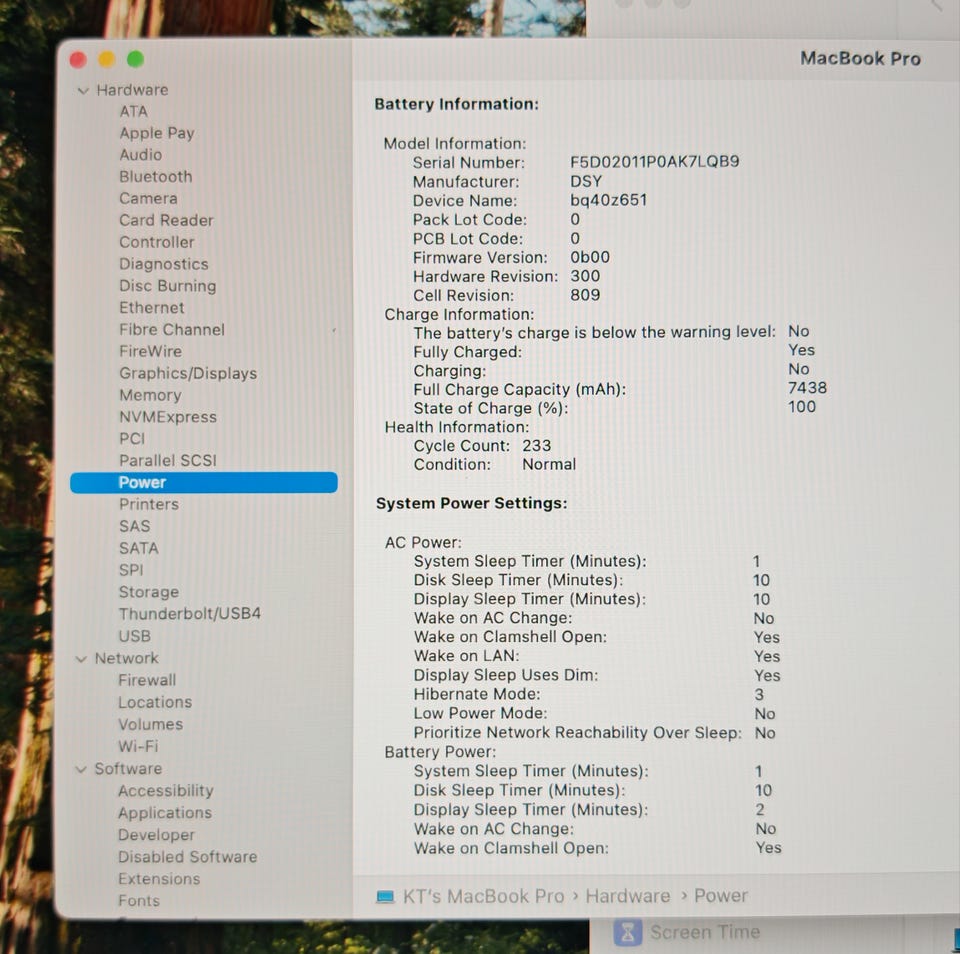Image resolution: width=960 pixels, height=954 pixels.
Task: Select Developer under Software
Action: 156,835
